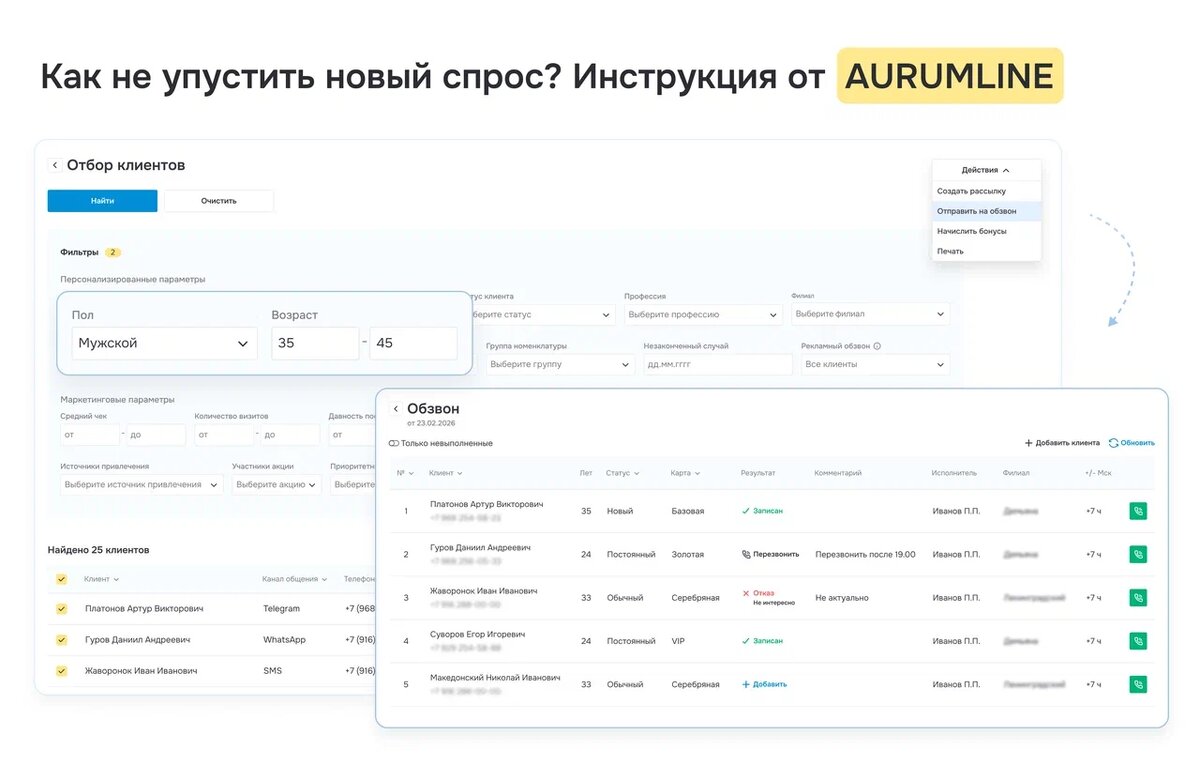This screenshot has width=1200, height=765.
Task: Sort Обзвон table by Статус column
Action: coord(623,473)
